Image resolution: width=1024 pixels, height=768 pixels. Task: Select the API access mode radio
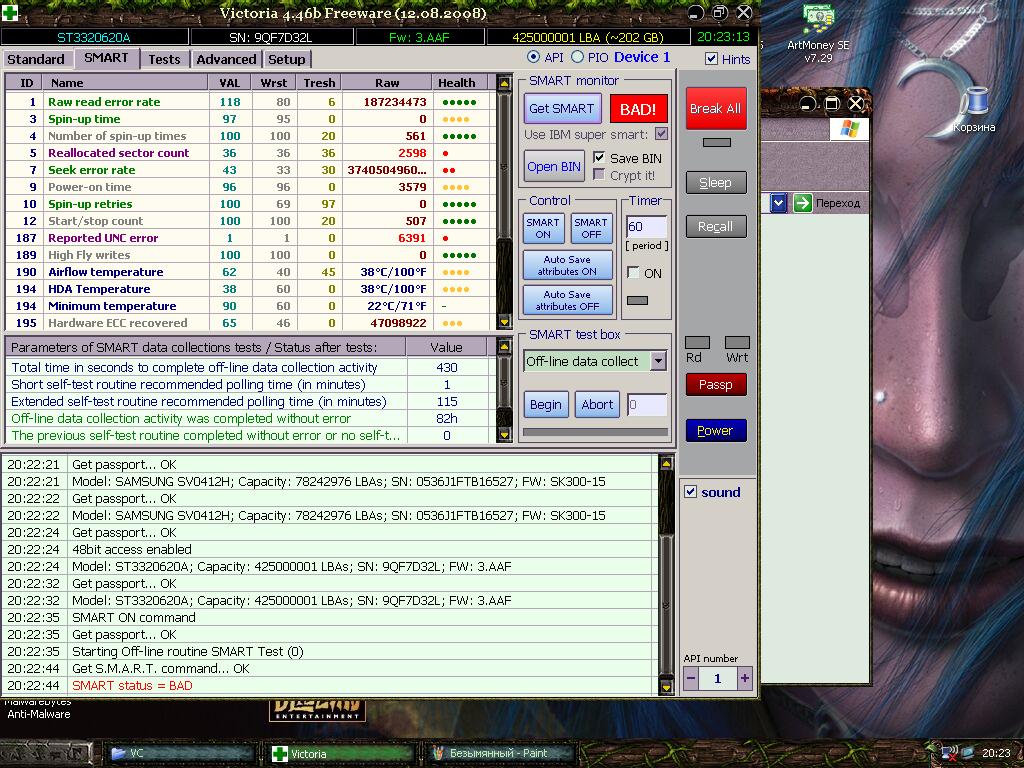click(x=534, y=57)
